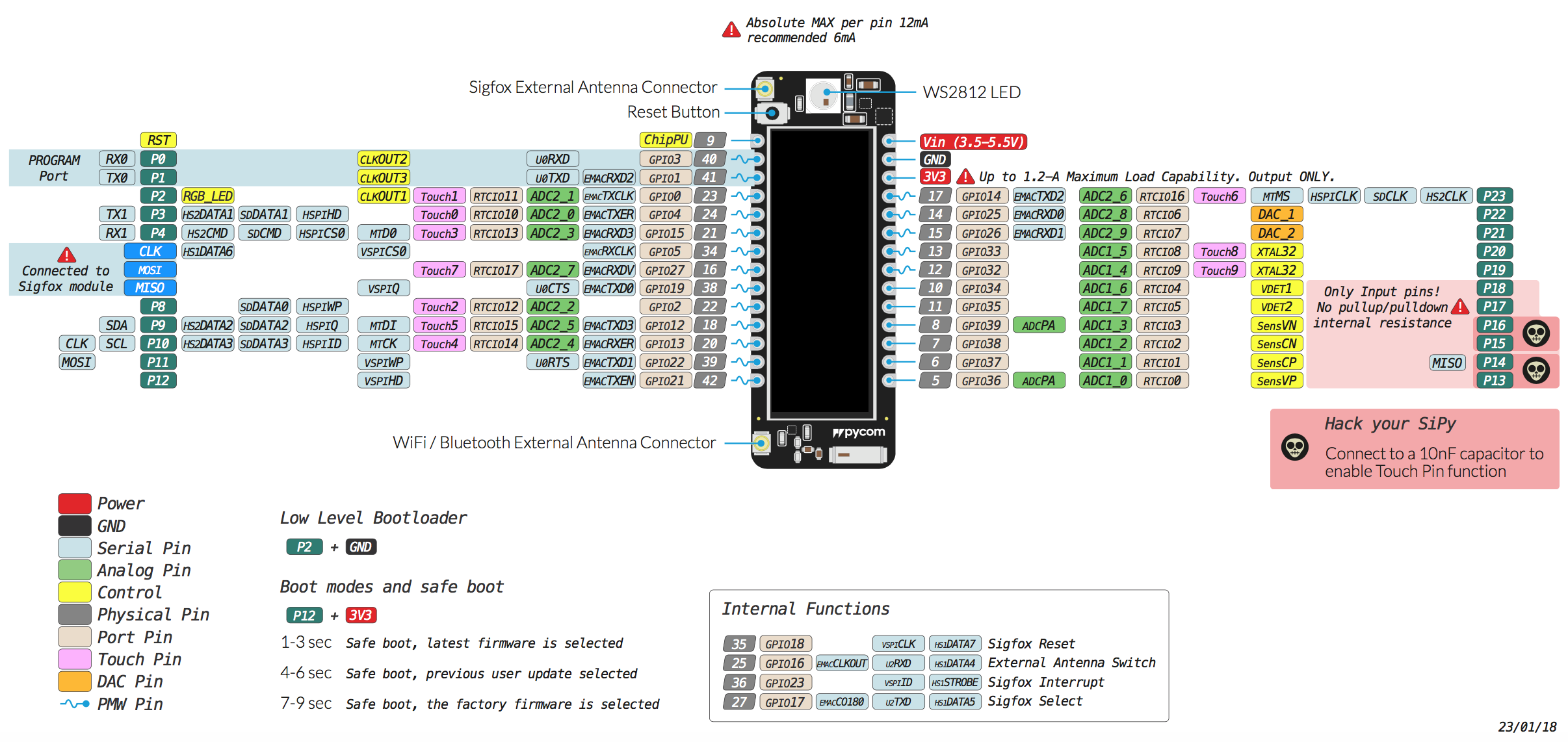Click the skull icon next to P16
The width and height of the screenshot is (1568, 742).
[1535, 333]
